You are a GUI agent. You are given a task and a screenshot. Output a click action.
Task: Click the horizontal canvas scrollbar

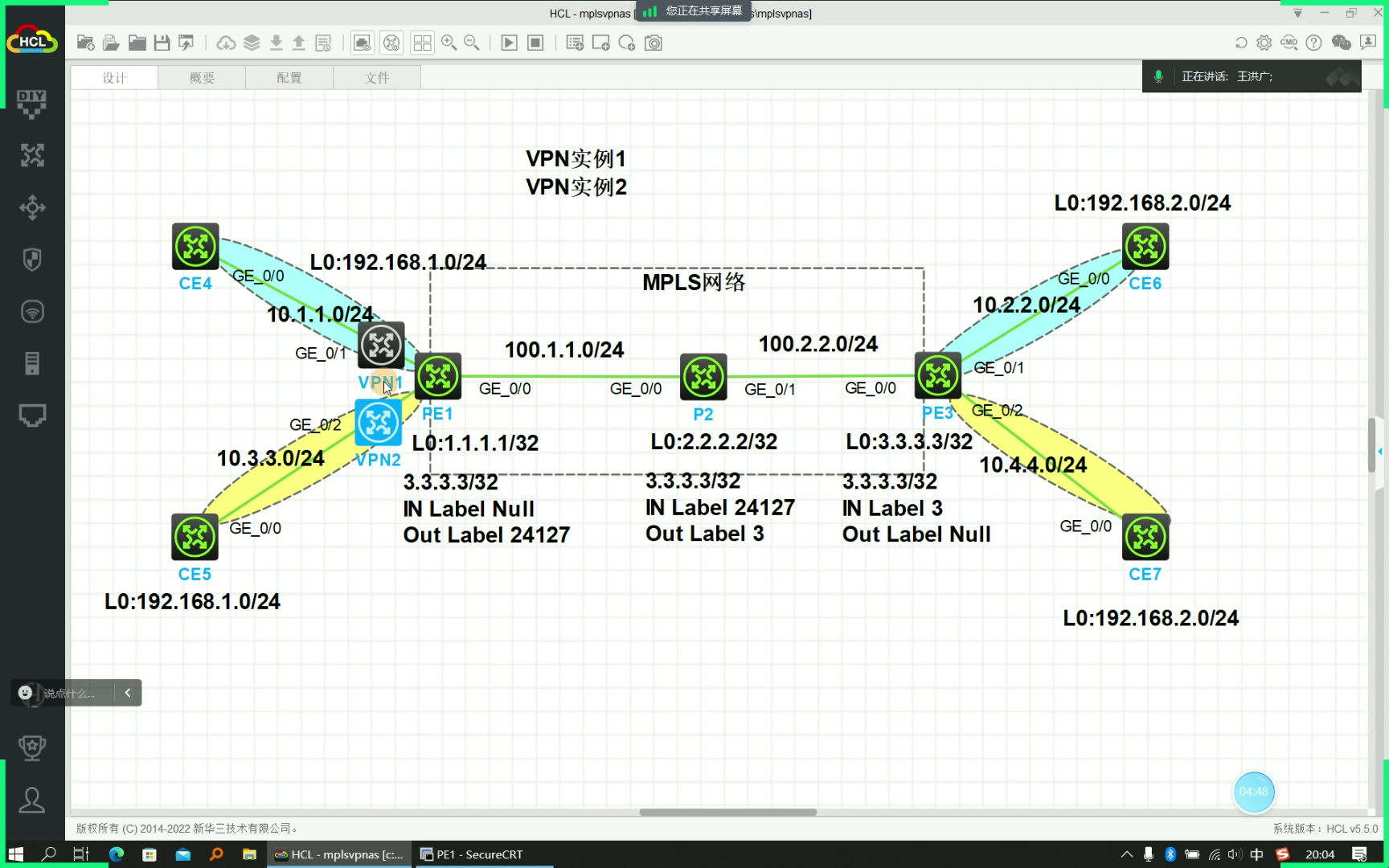coord(727,812)
